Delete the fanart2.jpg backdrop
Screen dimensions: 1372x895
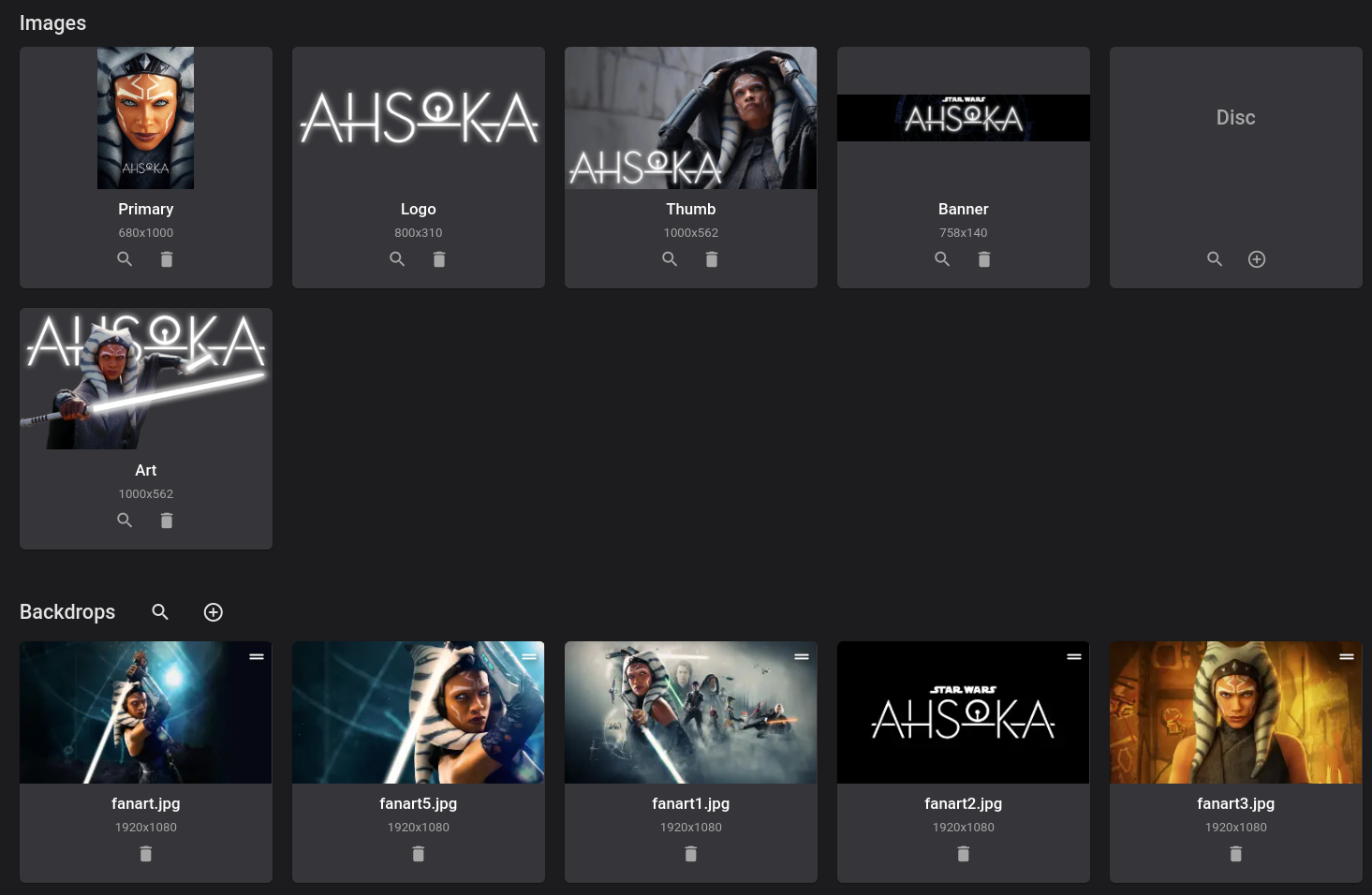point(964,854)
